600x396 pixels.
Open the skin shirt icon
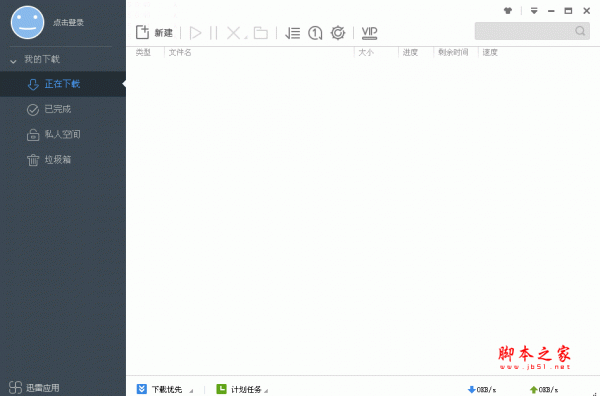pos(508,11)
